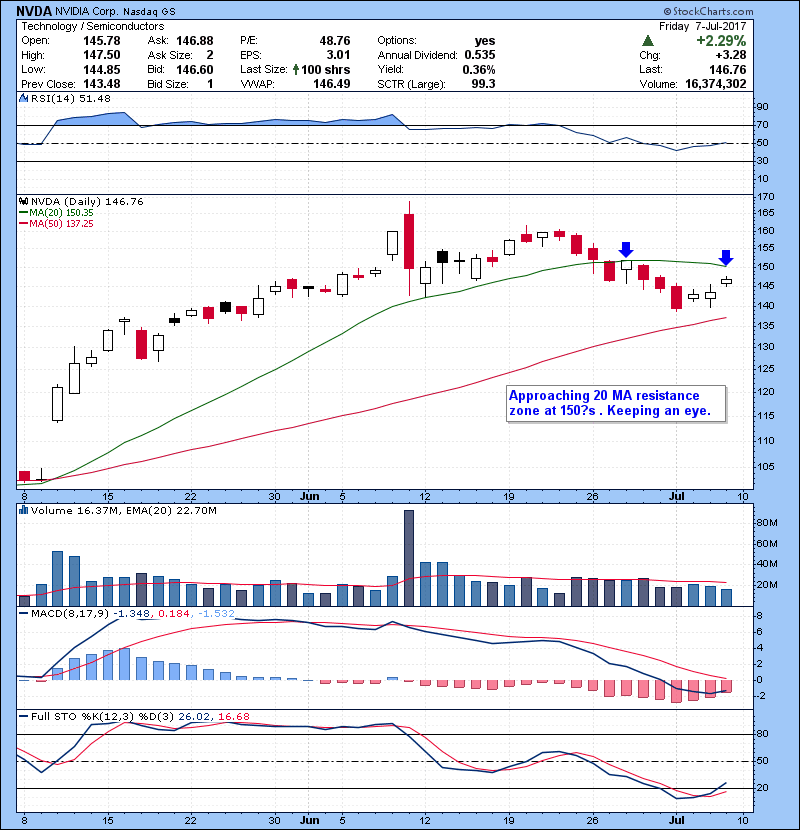Screen dimensions: 800x830
Task: Click the Yield value 0.36%
Action: (x=479, y=69)
